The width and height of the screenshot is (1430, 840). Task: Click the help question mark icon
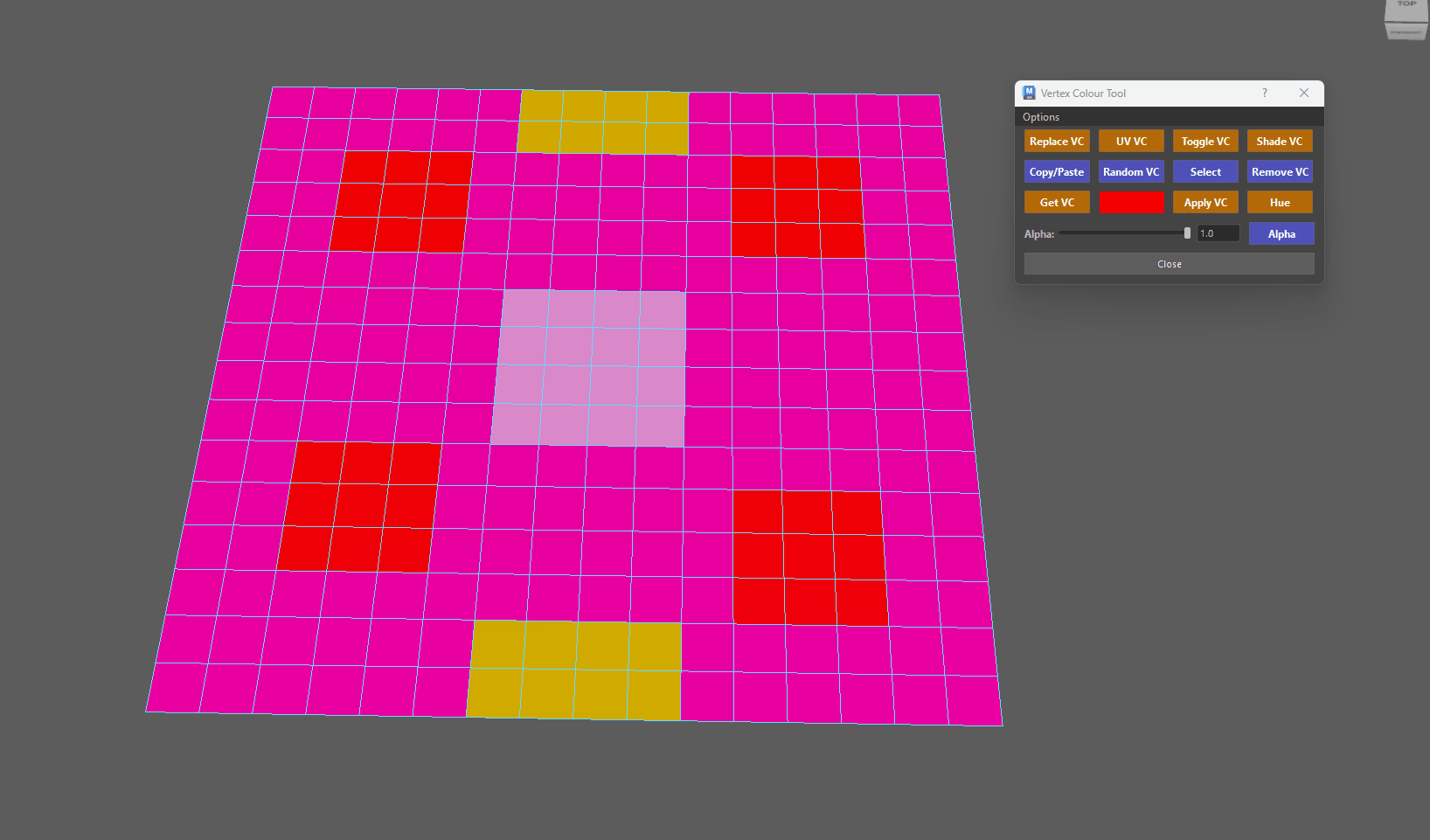(x=1264, y=93)
